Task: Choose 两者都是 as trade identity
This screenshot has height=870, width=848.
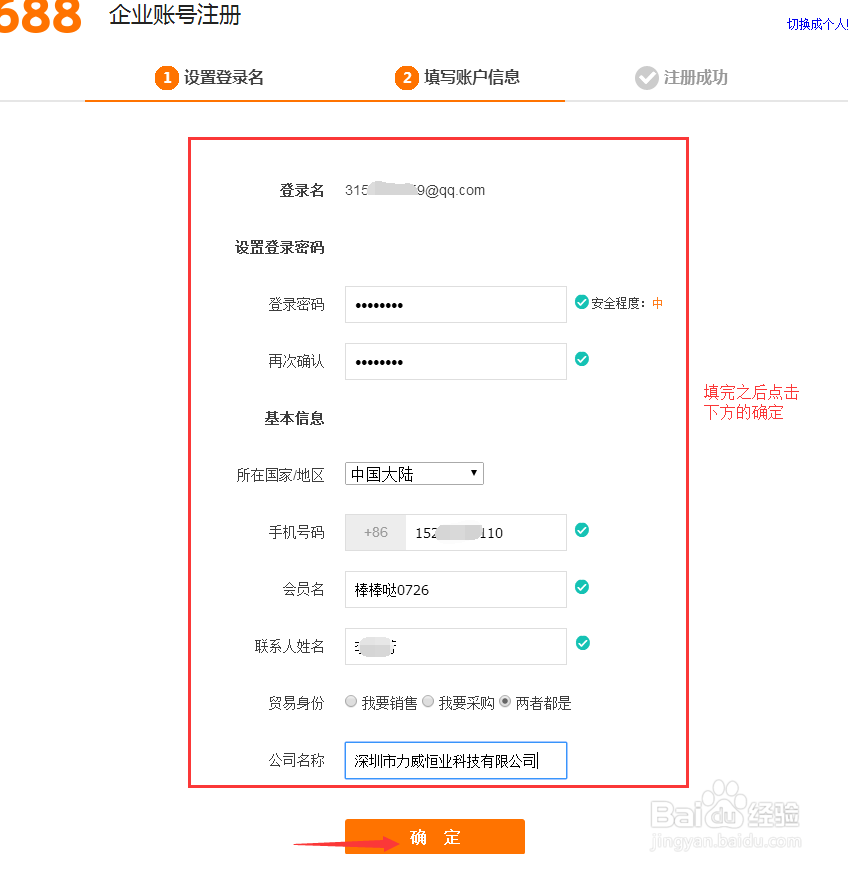Action: pyautogui.click(x=507, y=702)
